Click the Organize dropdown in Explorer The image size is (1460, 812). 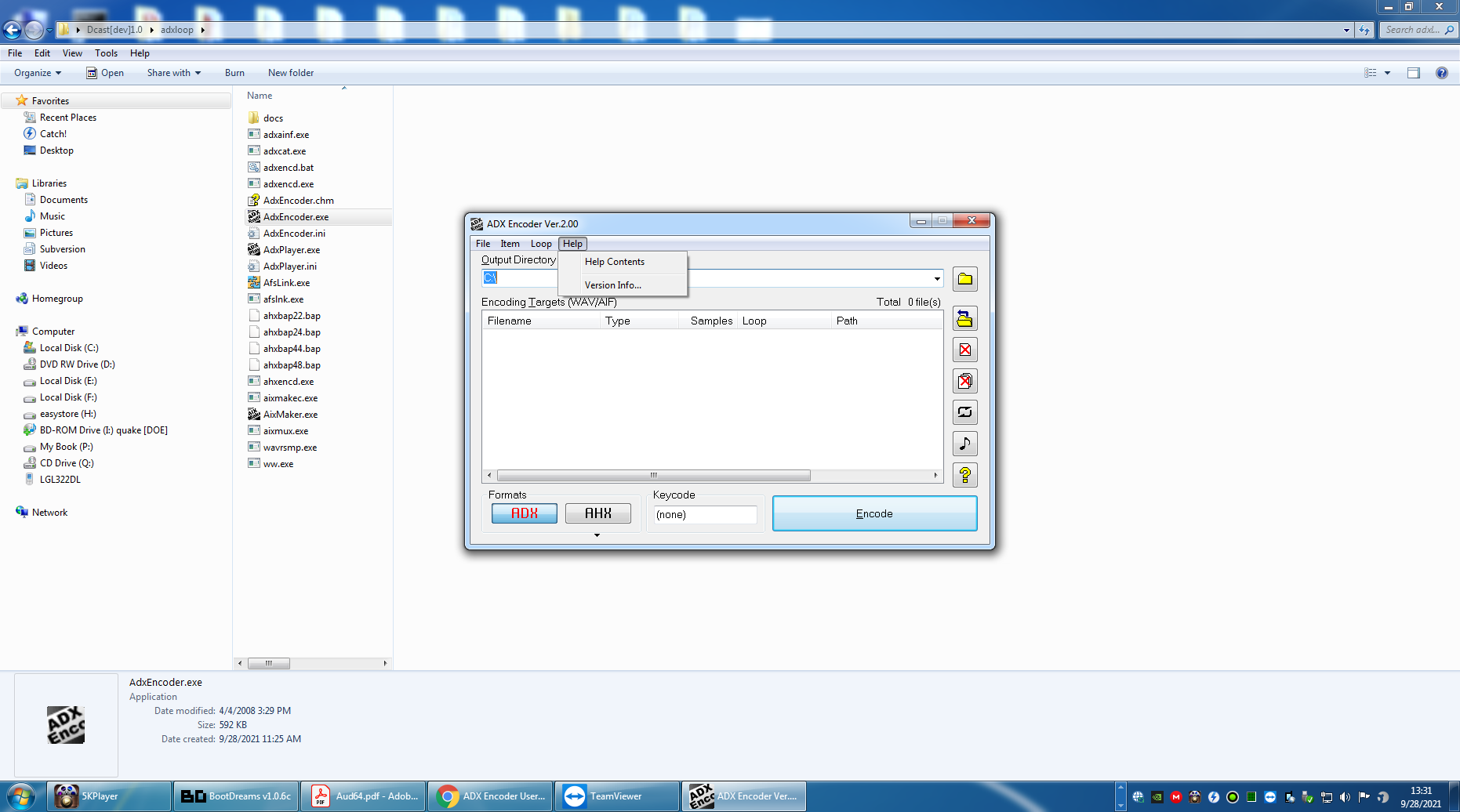click(38, 73)
